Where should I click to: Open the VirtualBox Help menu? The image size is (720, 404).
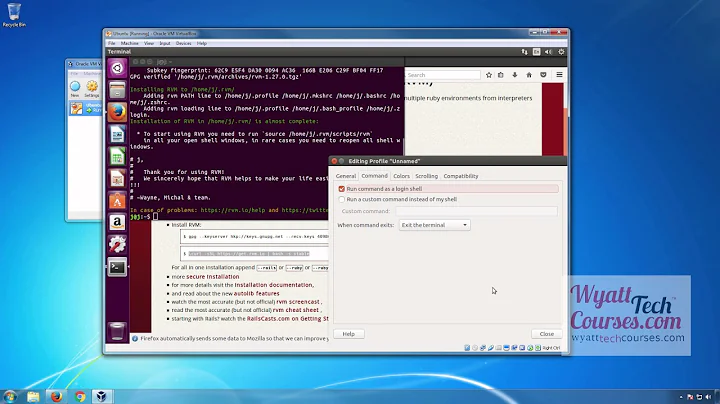[202, 43]
